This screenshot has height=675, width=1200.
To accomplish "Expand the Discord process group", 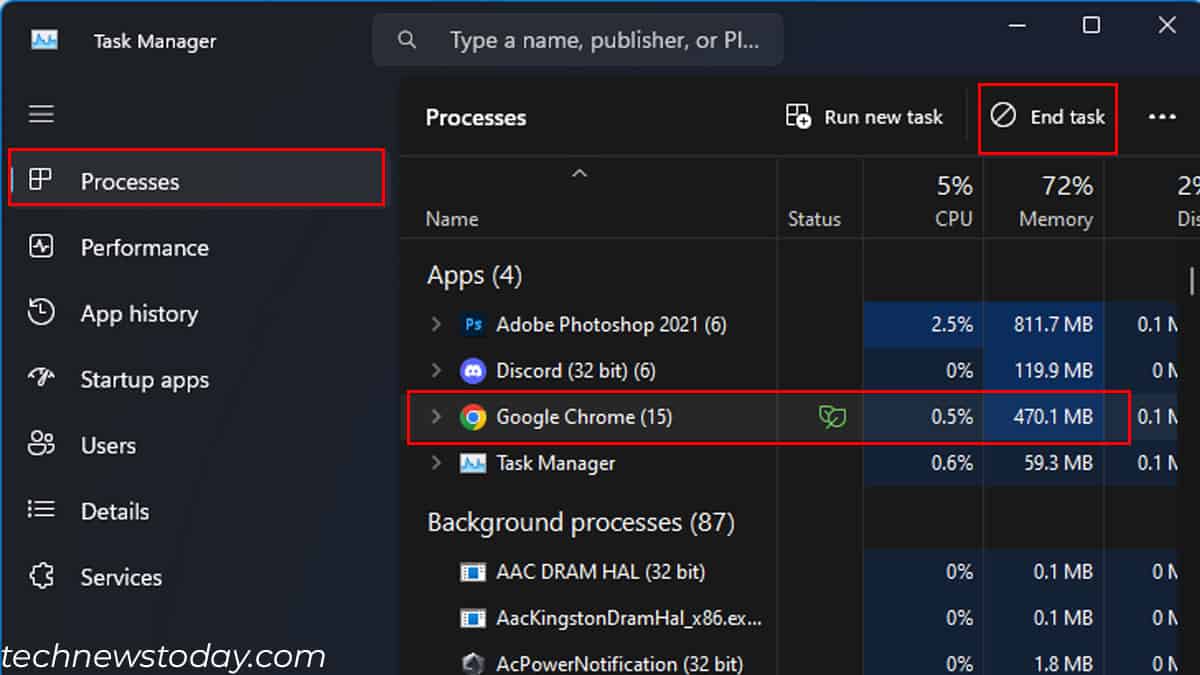I will pos(436,371).
